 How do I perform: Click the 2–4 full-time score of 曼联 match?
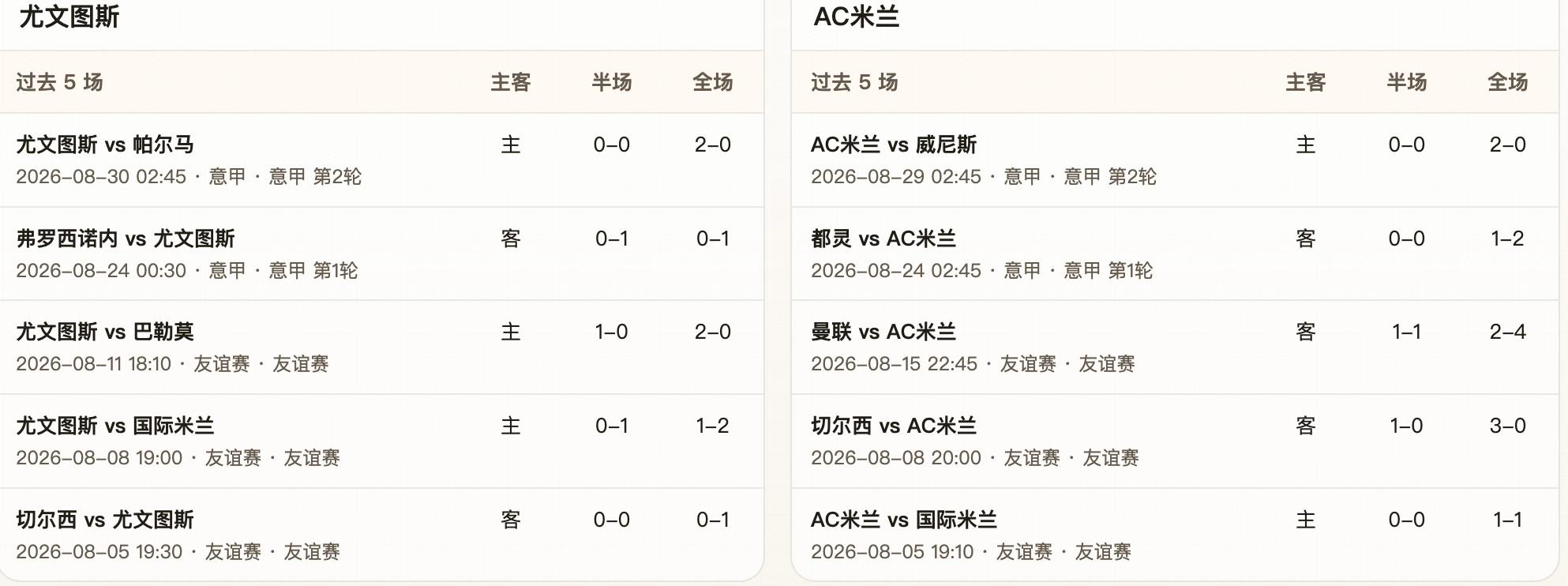[x=1508, y=332]
